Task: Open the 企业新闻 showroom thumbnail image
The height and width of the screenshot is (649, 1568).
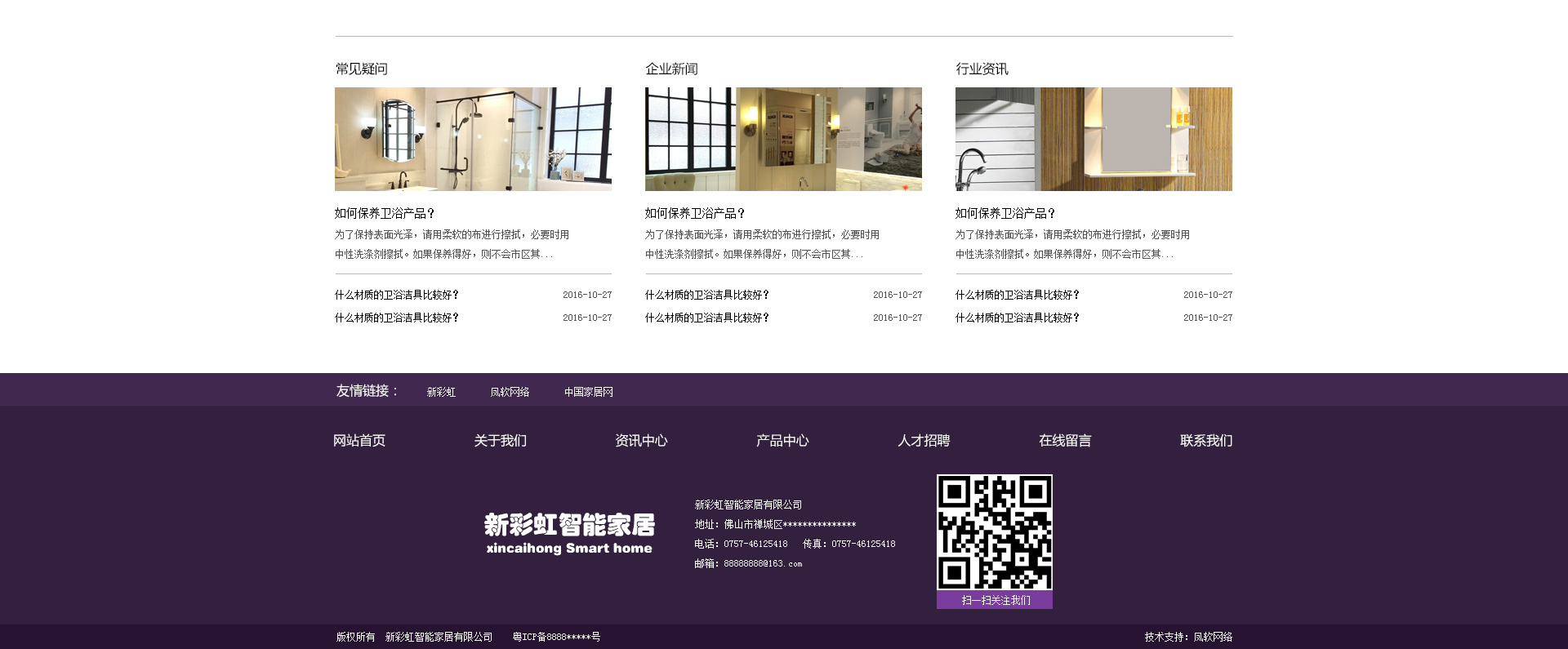Action: point(783,139)
